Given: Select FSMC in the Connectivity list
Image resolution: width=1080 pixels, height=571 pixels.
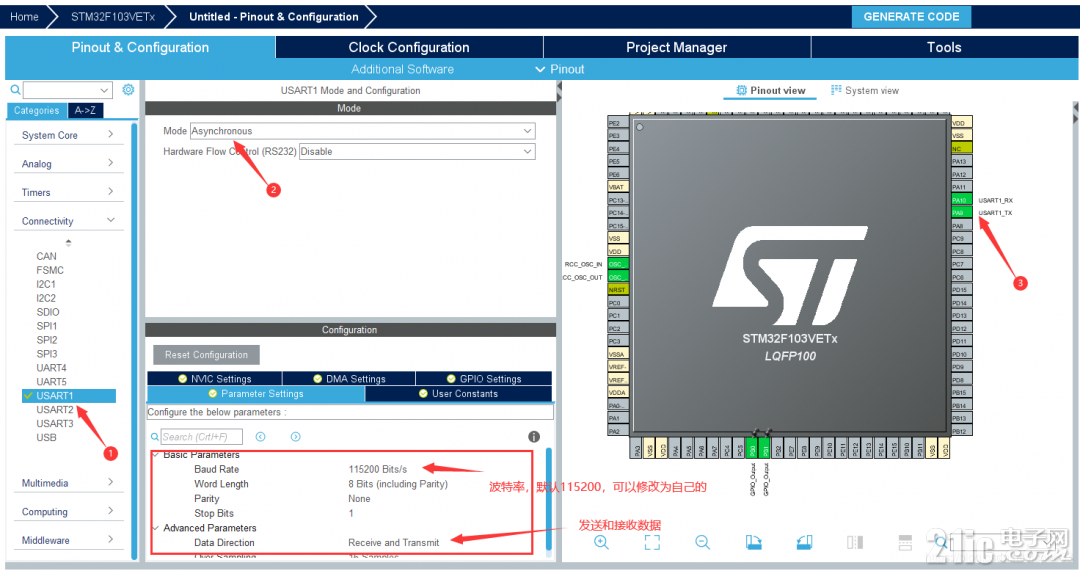Looking at the screenshot, I should 50,270.
